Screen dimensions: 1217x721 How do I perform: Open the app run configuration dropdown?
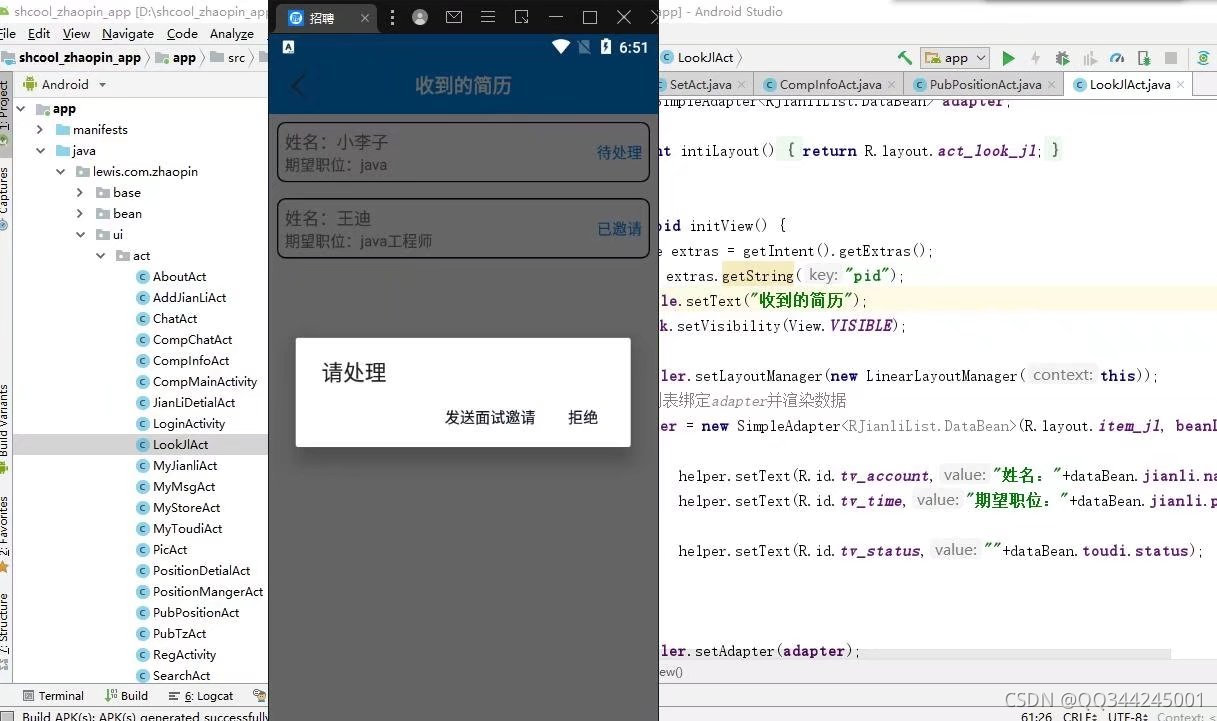955,58
